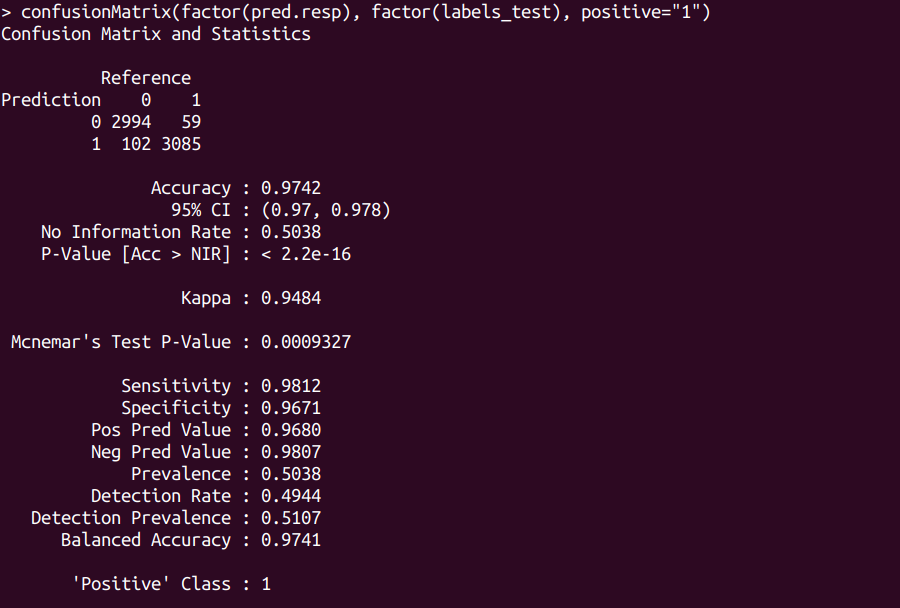Click the Accuracy value 0.9742
The height and width of the screenshot is (608, 900).
tap(291, 188)
